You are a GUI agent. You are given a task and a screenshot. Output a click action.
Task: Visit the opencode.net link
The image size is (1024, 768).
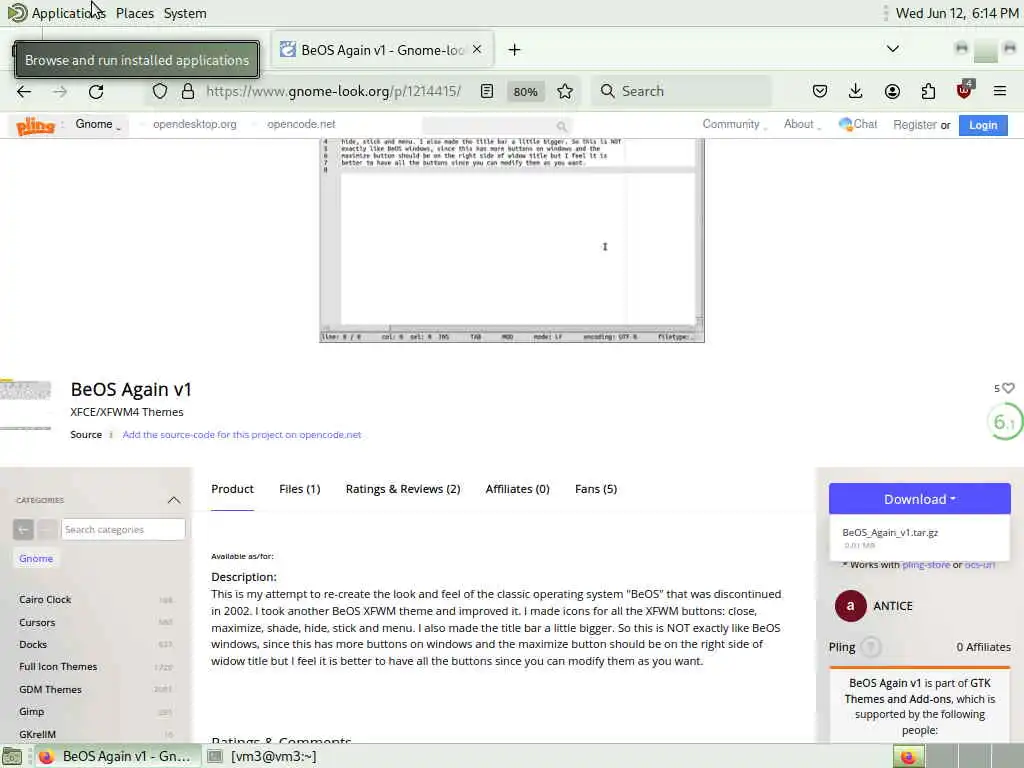click(x=301, y=124)
